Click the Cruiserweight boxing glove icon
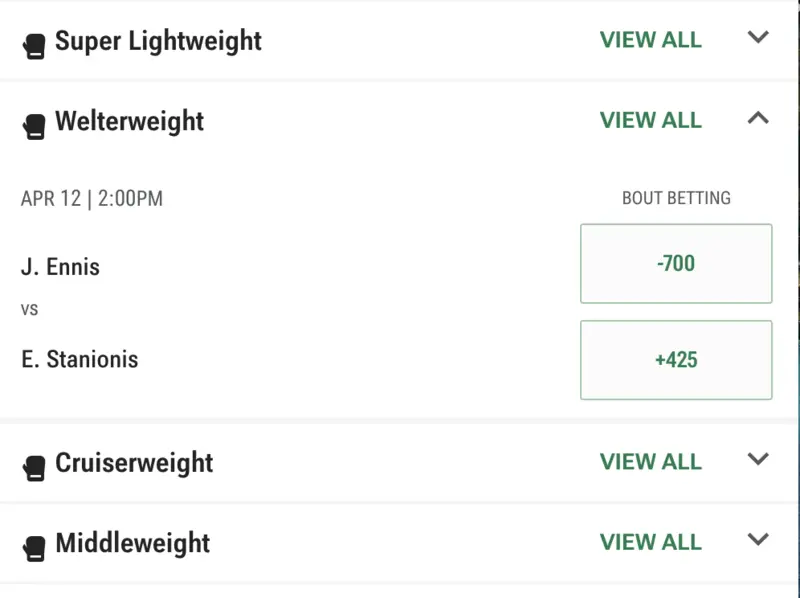This screenshot has height=598, width=800. 34,467
